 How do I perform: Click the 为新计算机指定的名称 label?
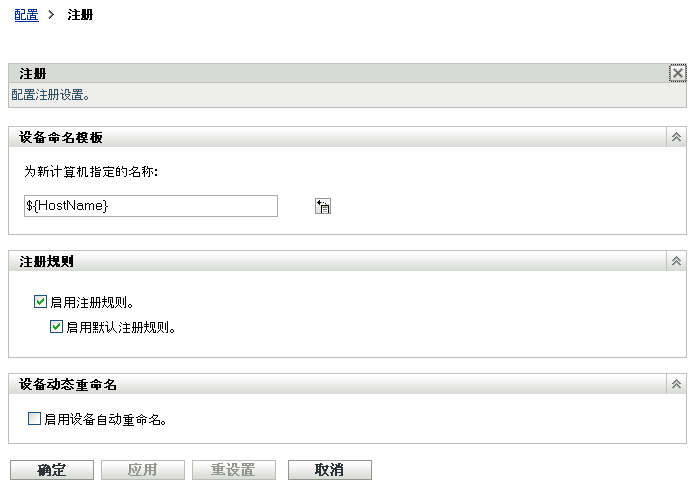pos(93,171)
